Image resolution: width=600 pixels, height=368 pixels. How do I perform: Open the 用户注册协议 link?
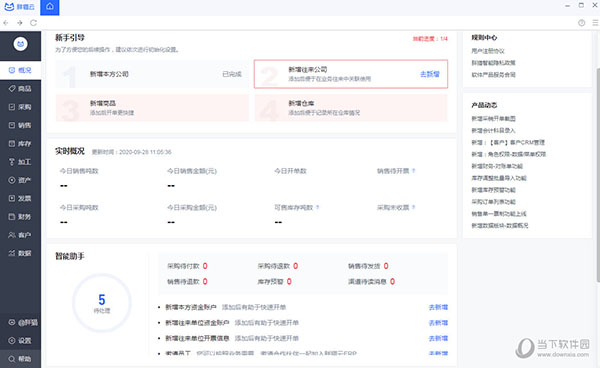(x=488, y=51)
